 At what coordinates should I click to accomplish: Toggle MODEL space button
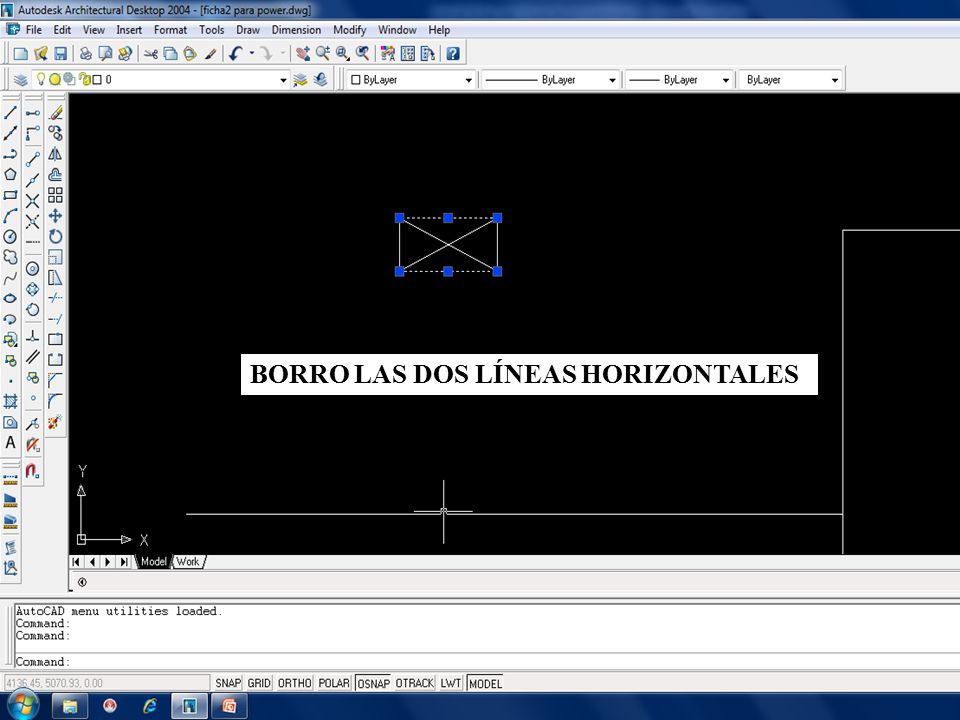click(485, 683)
